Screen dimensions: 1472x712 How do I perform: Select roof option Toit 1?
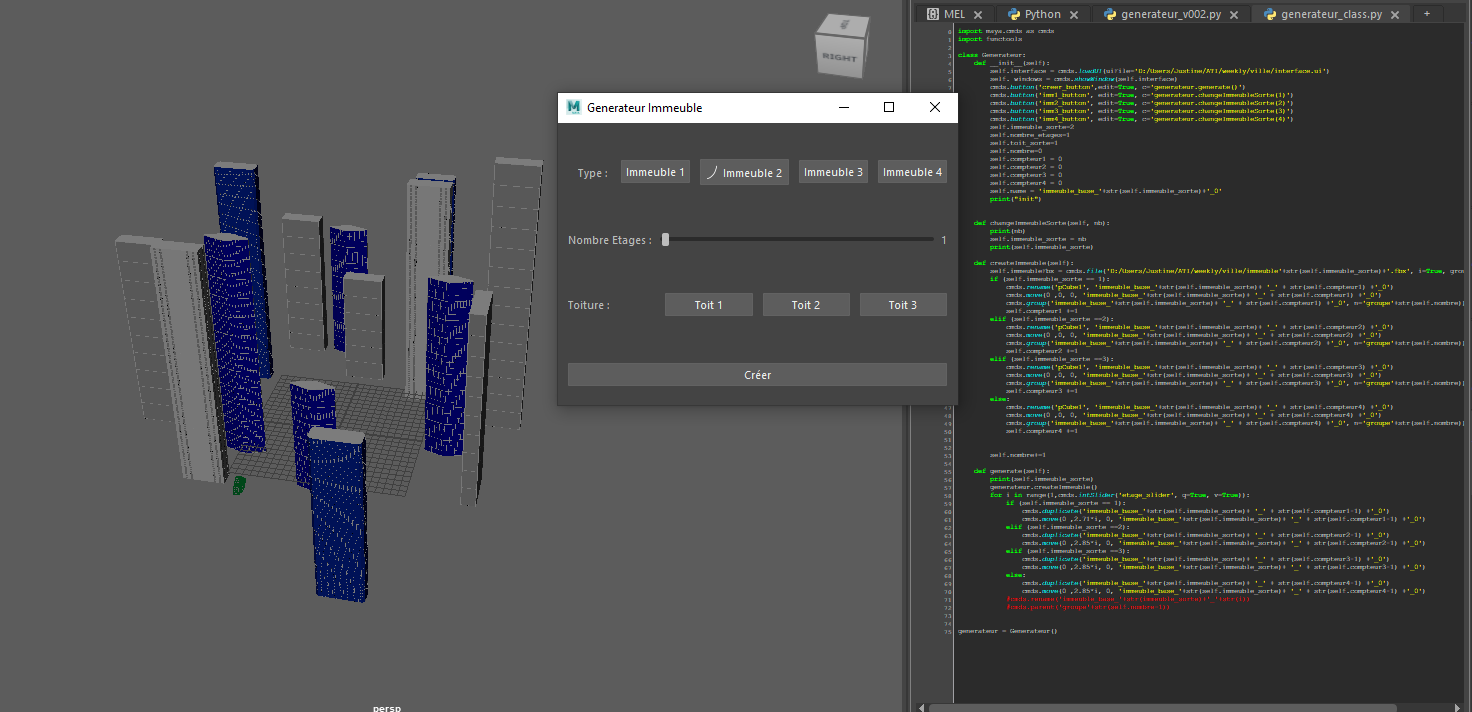pos(708,305)
